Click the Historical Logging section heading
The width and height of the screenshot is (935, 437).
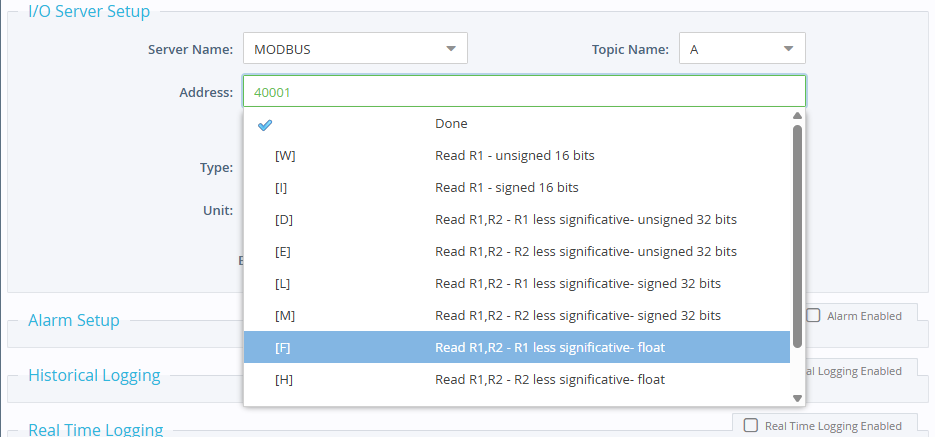(x=94, y=376)
